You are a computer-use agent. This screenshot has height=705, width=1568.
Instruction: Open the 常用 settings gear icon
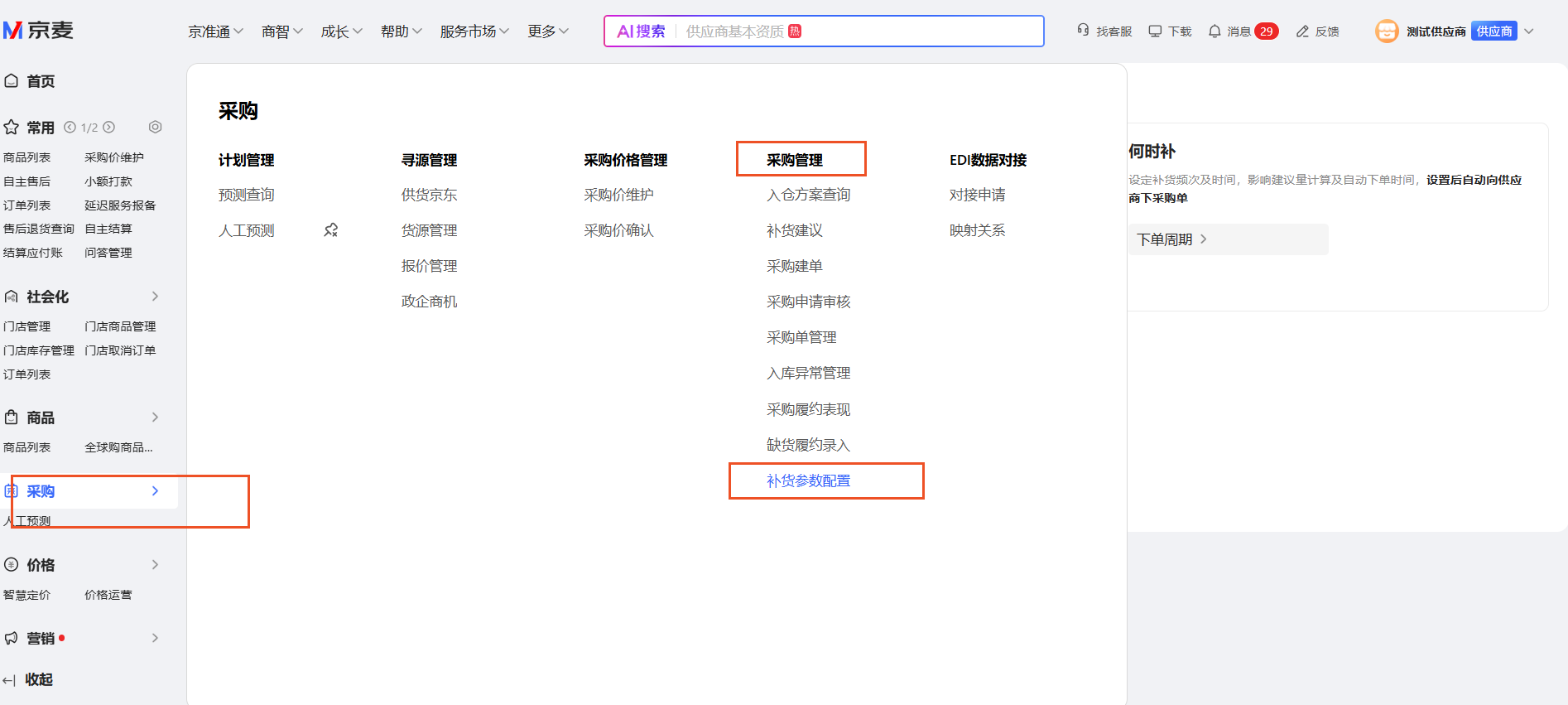[x=155, y=127]
